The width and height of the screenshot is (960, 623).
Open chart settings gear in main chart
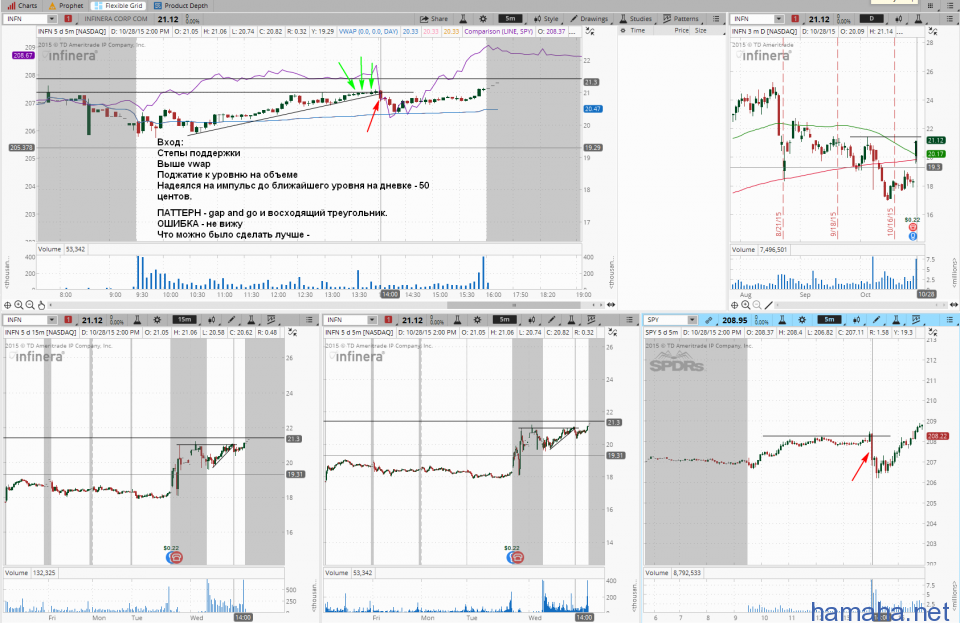click(482, 19)
